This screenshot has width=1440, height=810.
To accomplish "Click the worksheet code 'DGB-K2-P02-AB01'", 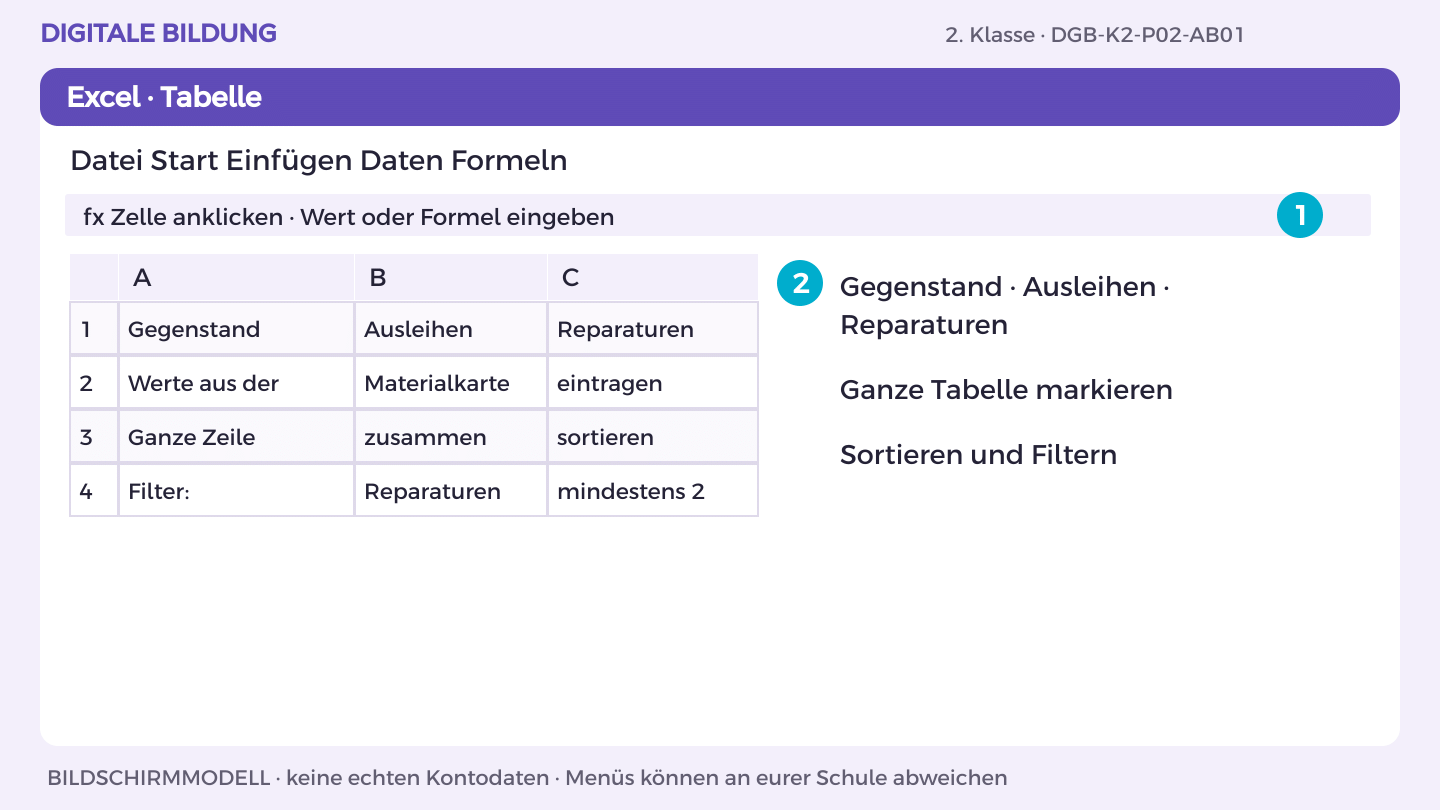I will (1147, 35).
